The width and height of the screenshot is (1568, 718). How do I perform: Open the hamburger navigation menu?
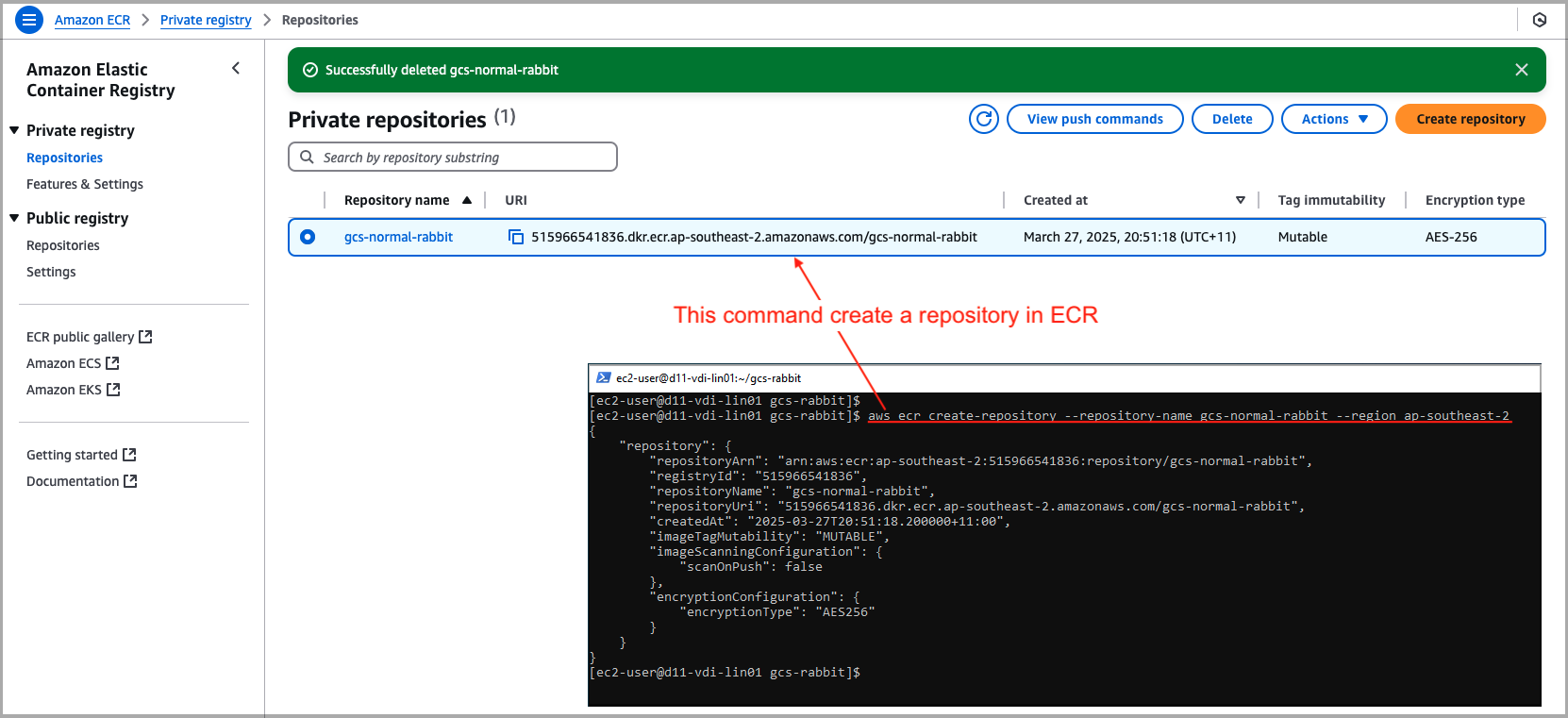tap(29, 20)
